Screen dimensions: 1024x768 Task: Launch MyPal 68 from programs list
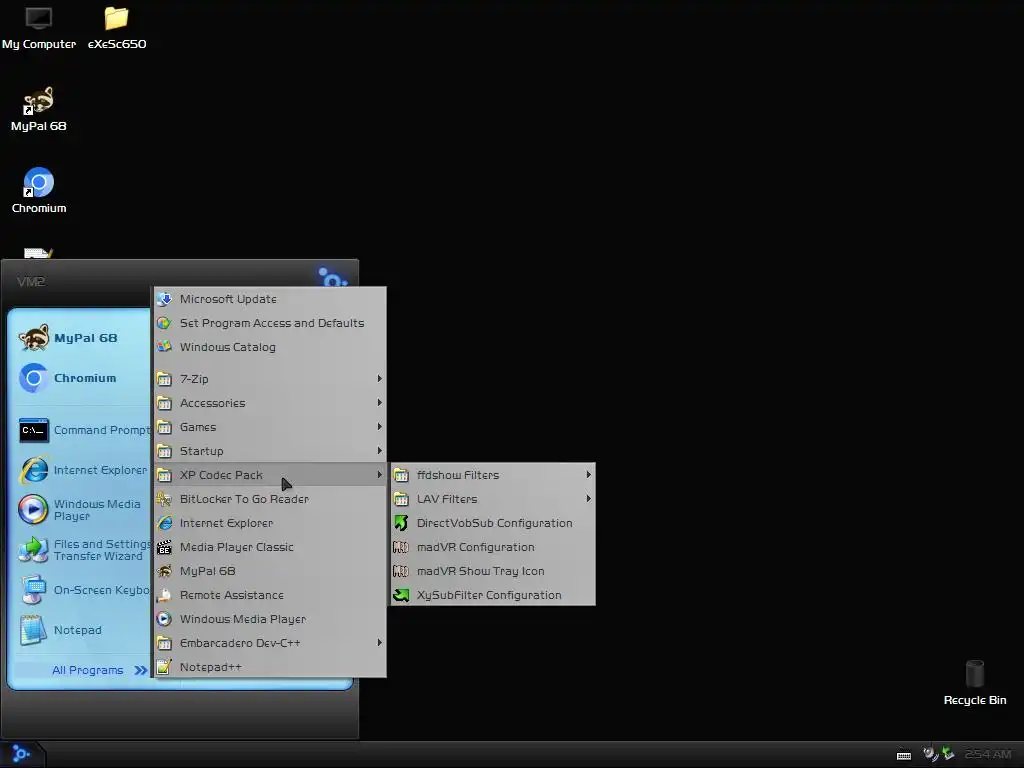[x=270, y=571]
